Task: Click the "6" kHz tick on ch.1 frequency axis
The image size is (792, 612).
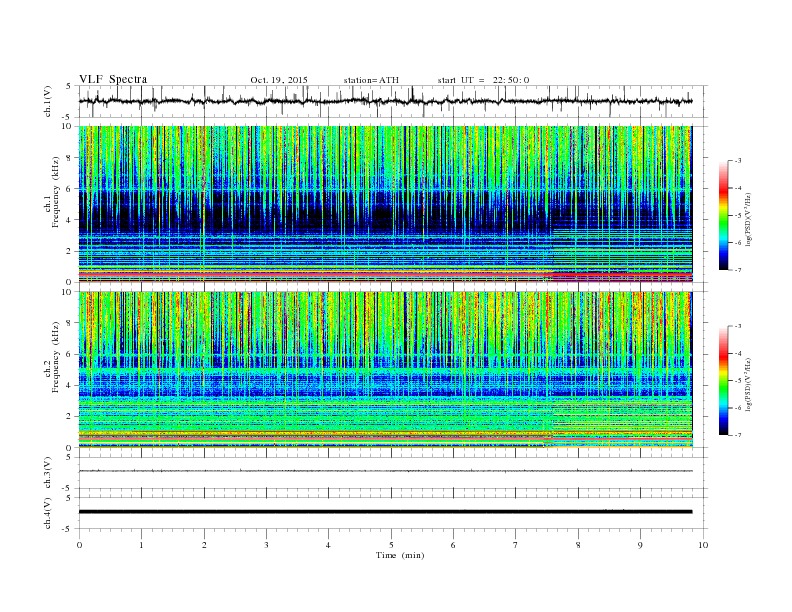Action: click(69, 189)
